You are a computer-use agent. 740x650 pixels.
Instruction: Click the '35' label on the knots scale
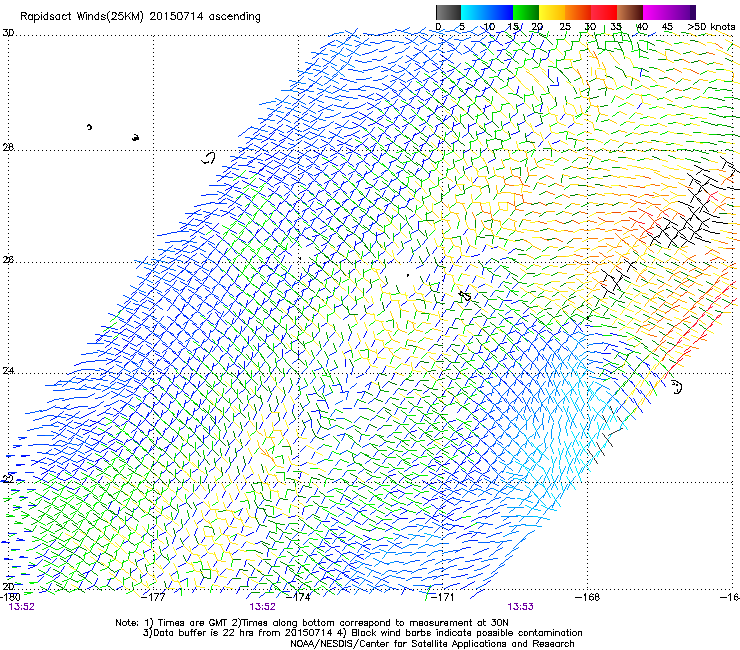616,27
